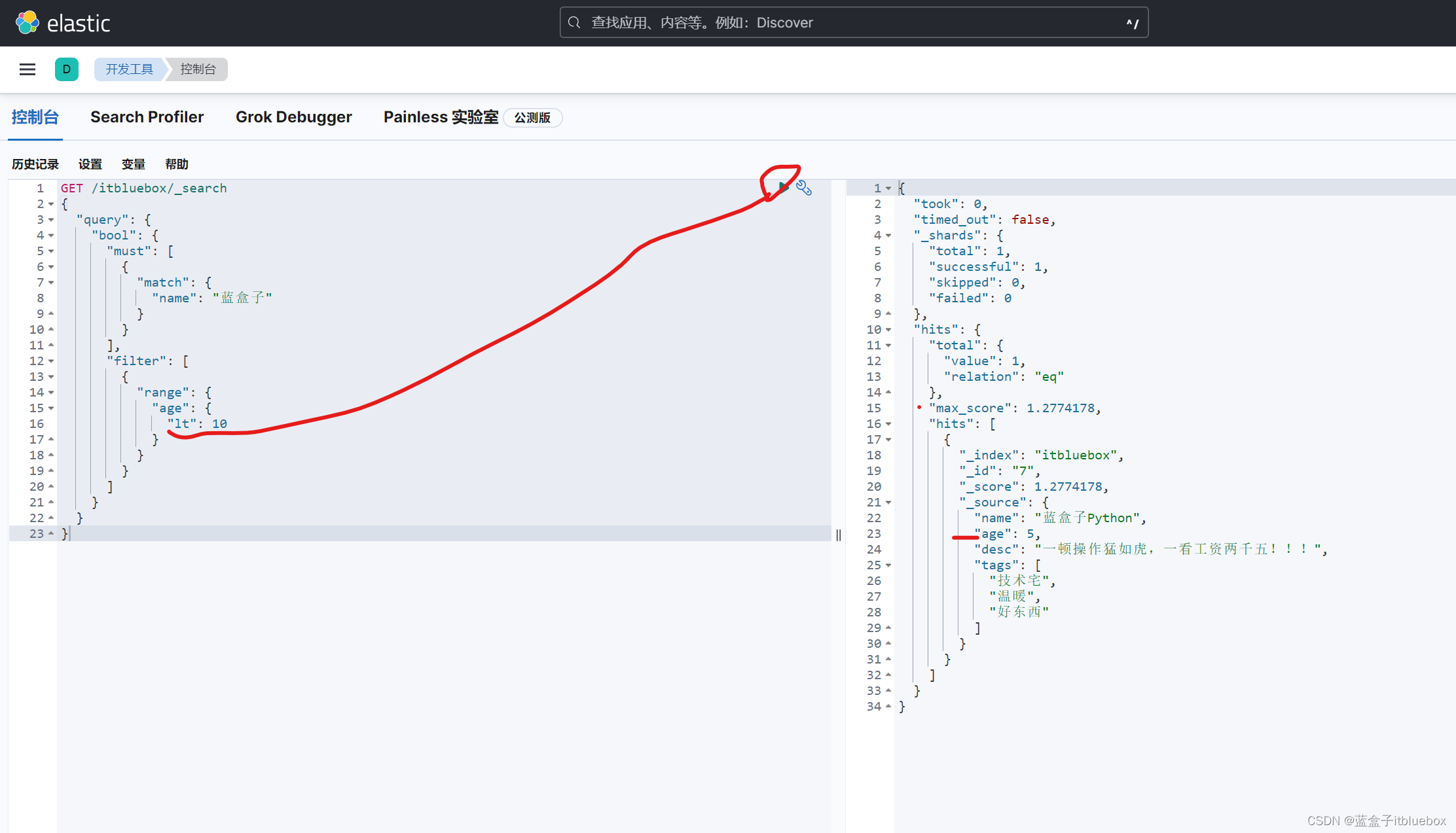1456x833 pixels.
Task: Switch to the Search Profiler tab
Action: pyautogui.click(x=147, y=117)
